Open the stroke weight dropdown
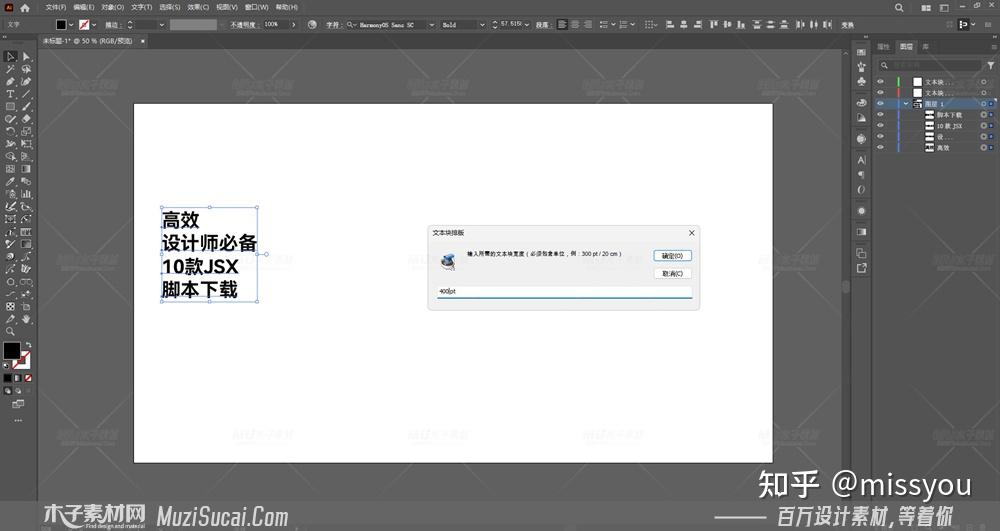Viewport: 1000px width, 531px height. (x=161, y=25)
